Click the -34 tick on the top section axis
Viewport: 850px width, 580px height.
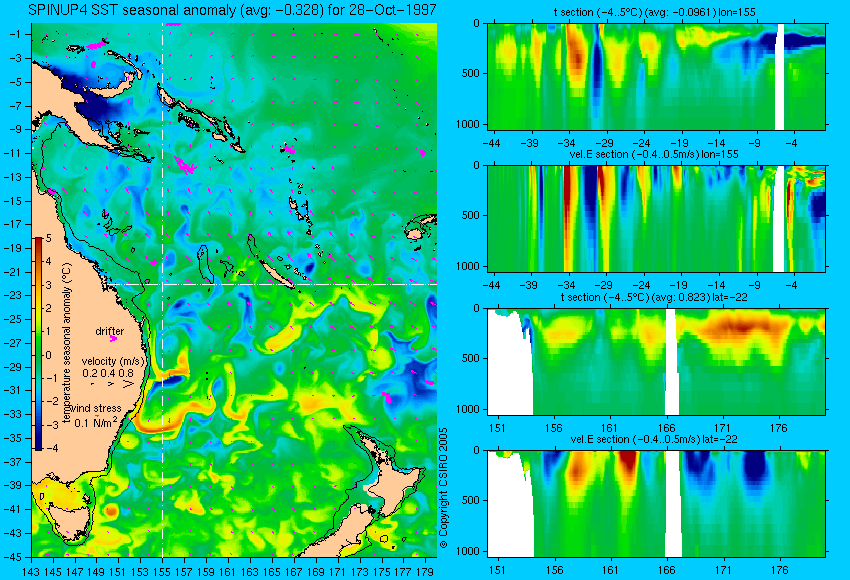(x=566, y=143)
